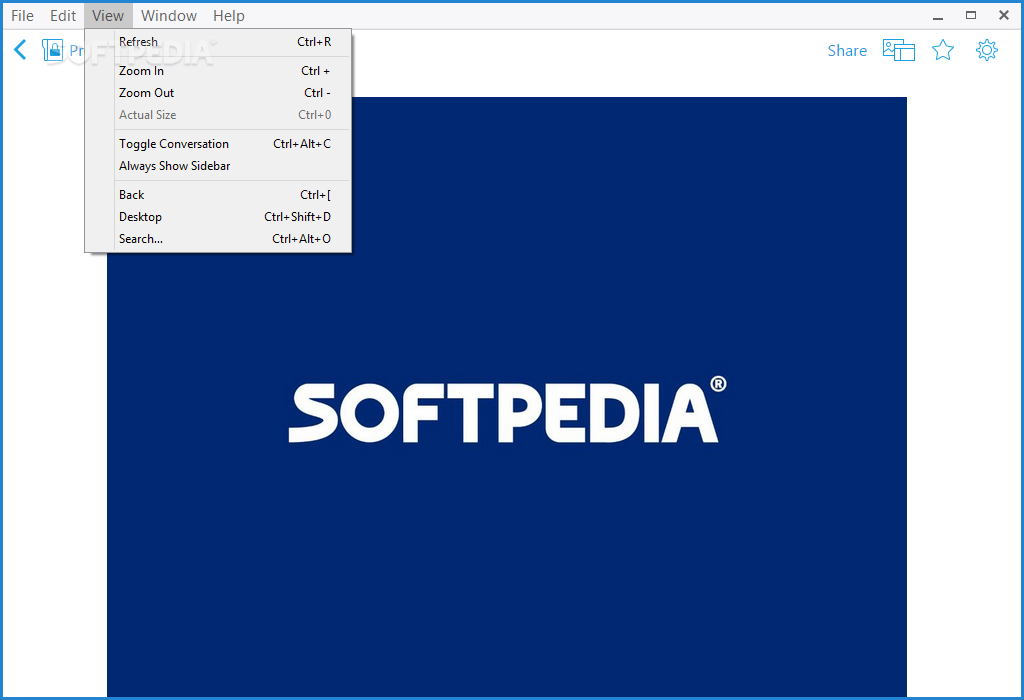Close the application window
This screenshot has width=1024, height=700.
(x=1004, y=16)
